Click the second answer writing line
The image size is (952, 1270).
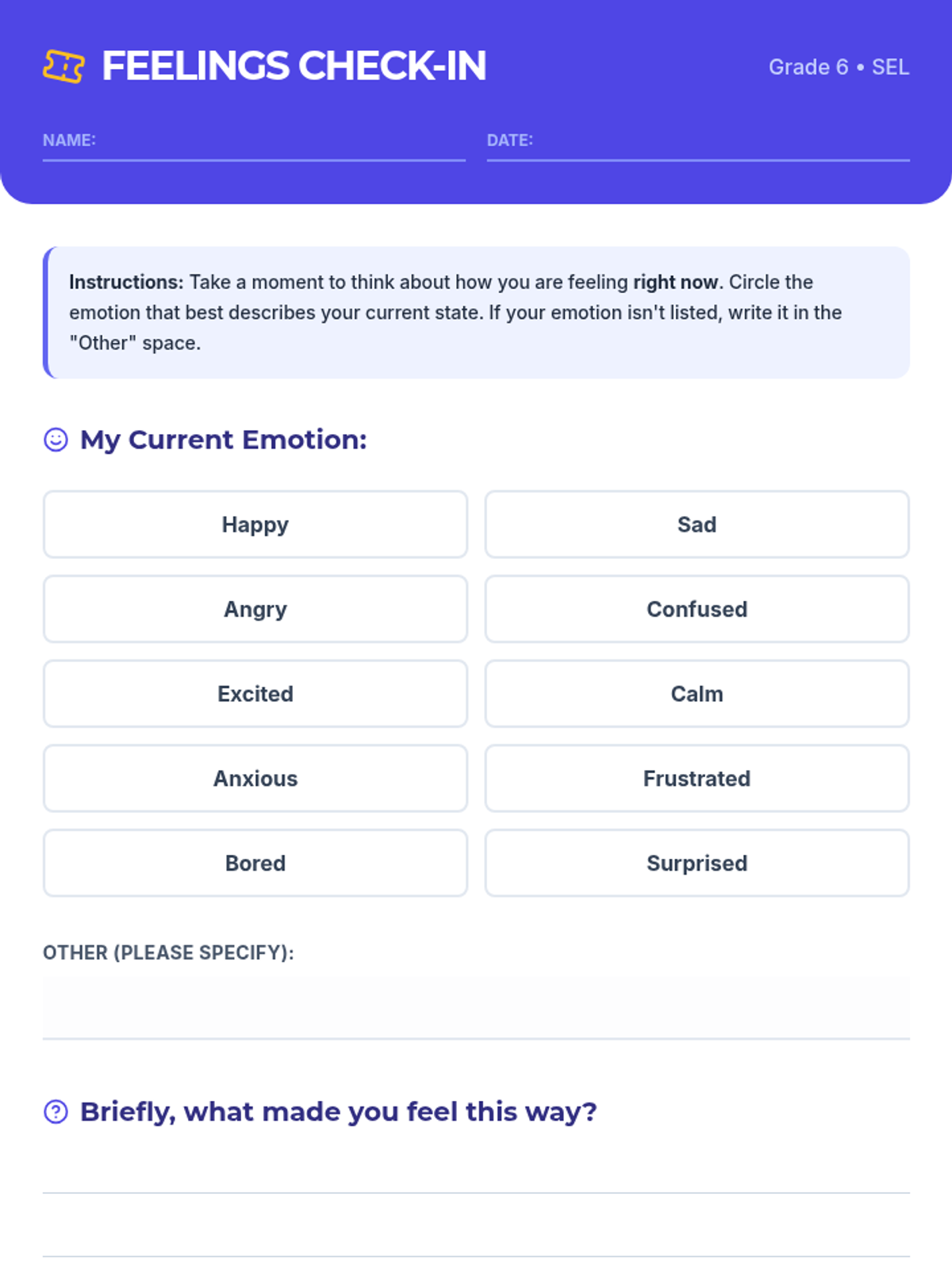tap(476, 1238)
